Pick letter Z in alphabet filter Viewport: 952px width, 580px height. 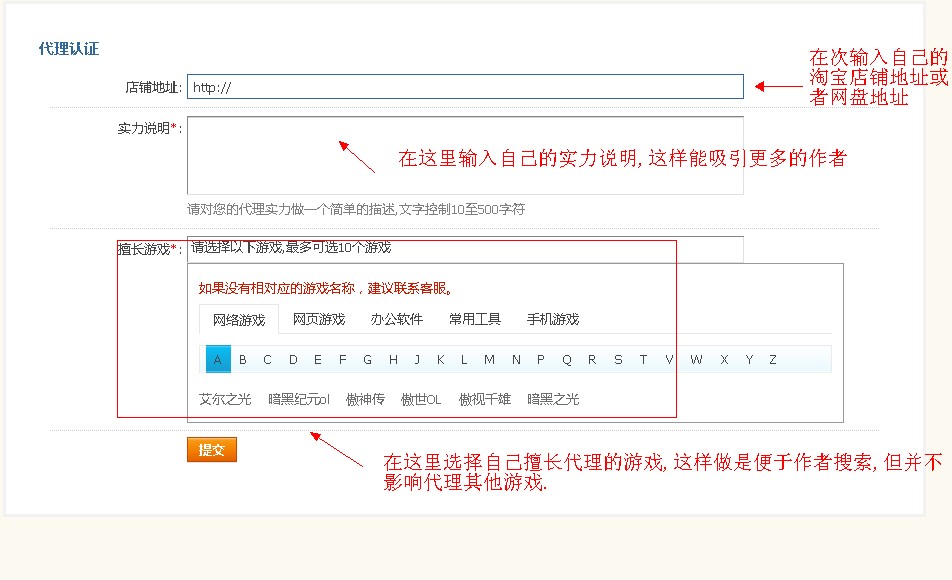[x=773, y=360]
